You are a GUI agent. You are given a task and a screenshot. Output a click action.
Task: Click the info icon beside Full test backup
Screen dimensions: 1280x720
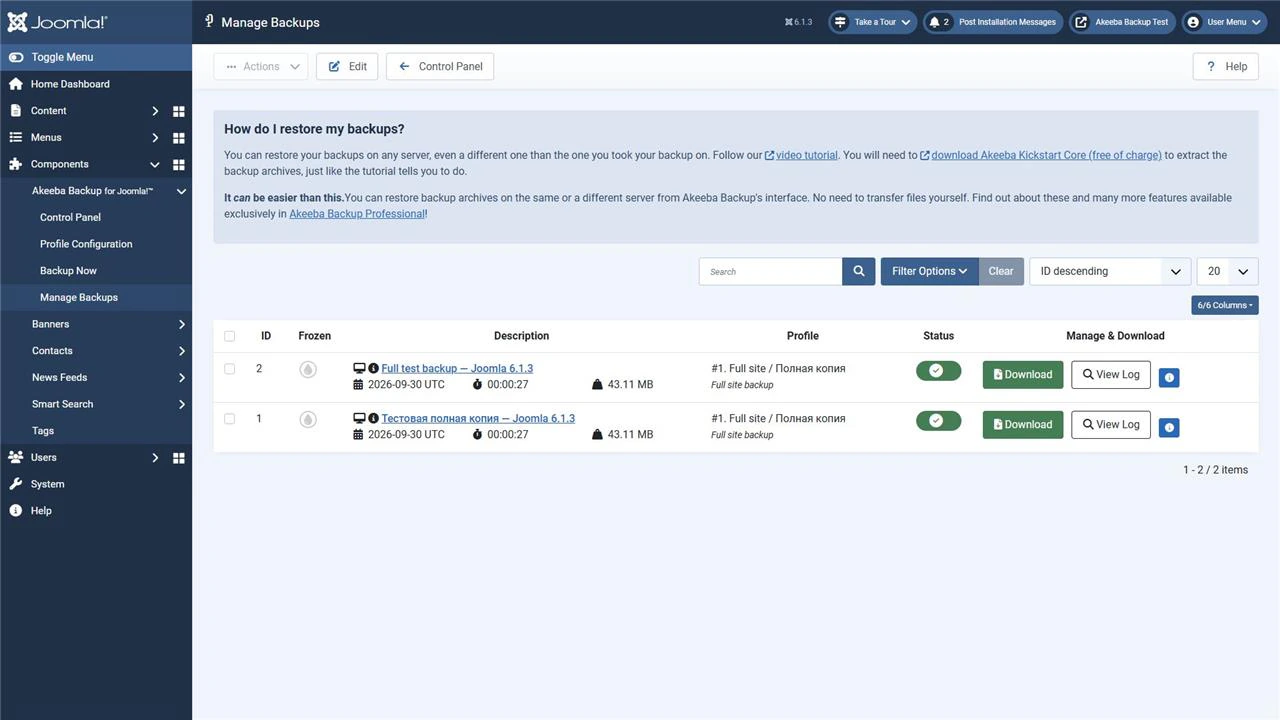point(373,368)
